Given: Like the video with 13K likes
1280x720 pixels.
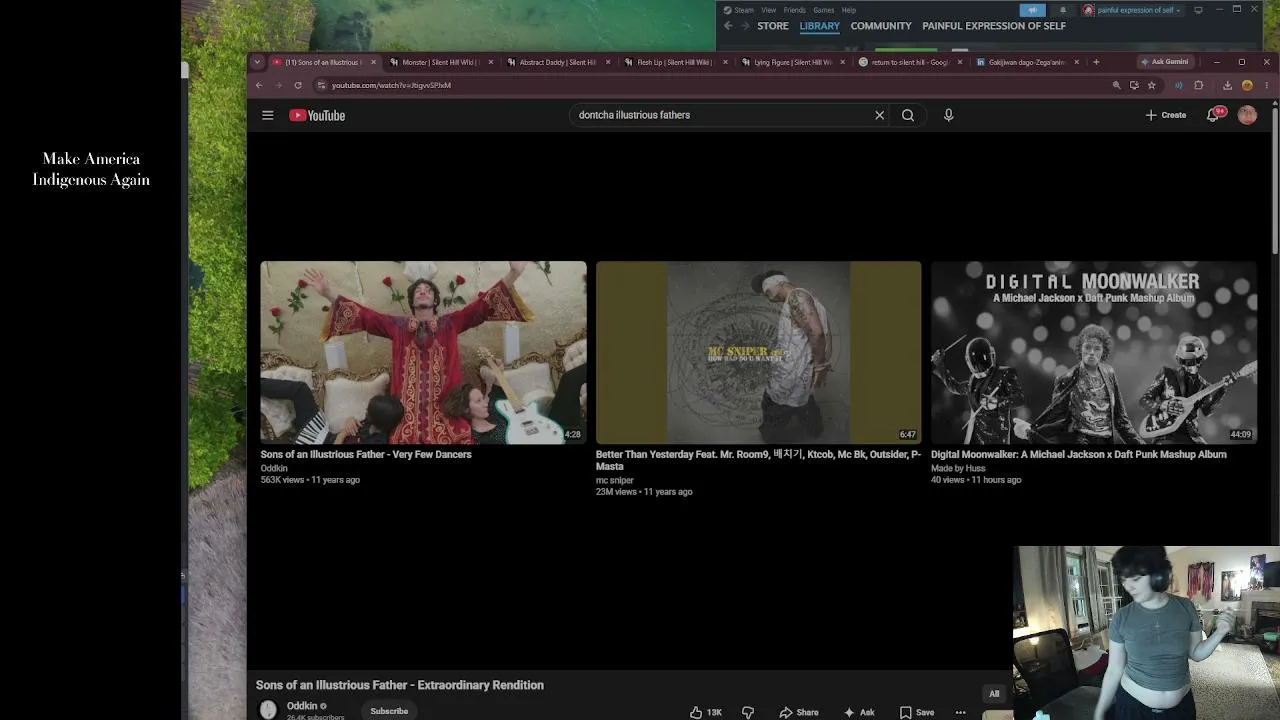Looking at the screenshot, I should point(706,712).
